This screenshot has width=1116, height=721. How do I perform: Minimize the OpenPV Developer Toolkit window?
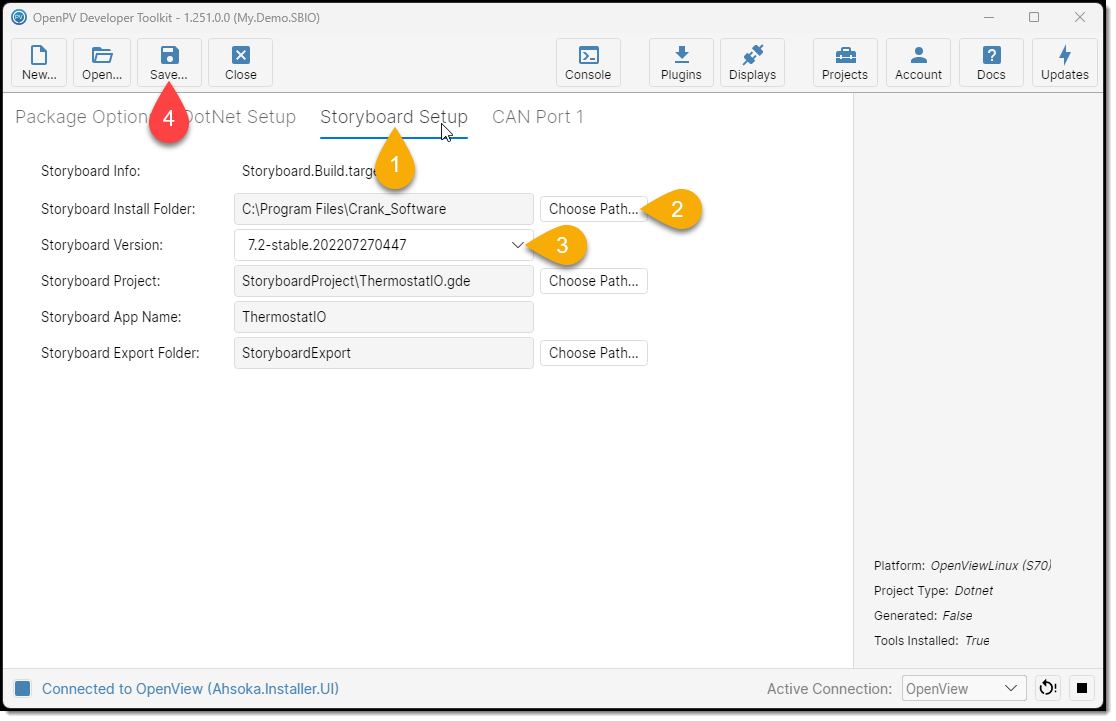tap(989, 17)
